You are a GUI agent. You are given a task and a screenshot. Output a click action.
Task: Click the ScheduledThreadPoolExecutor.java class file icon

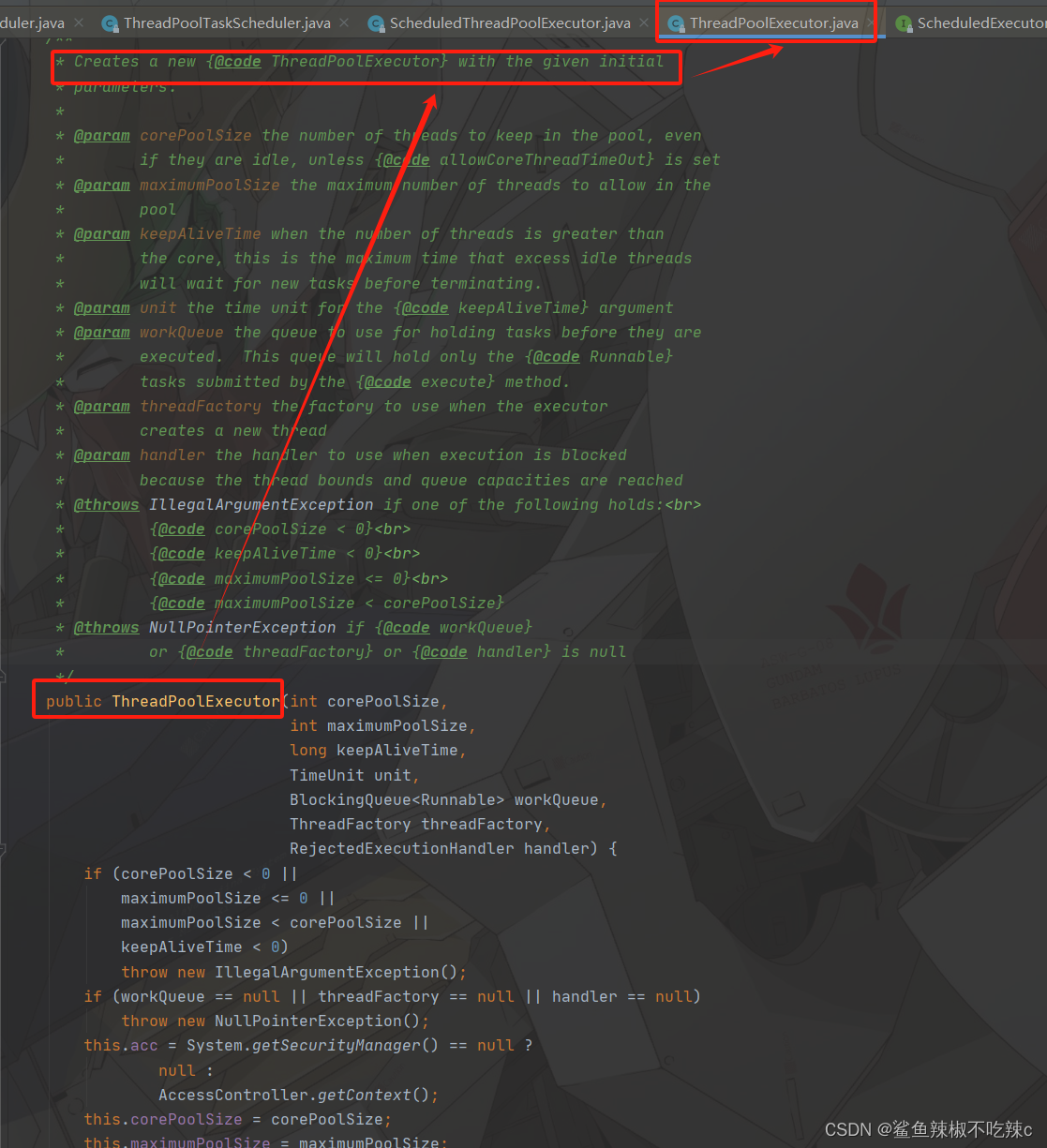(x=376, y=23)
